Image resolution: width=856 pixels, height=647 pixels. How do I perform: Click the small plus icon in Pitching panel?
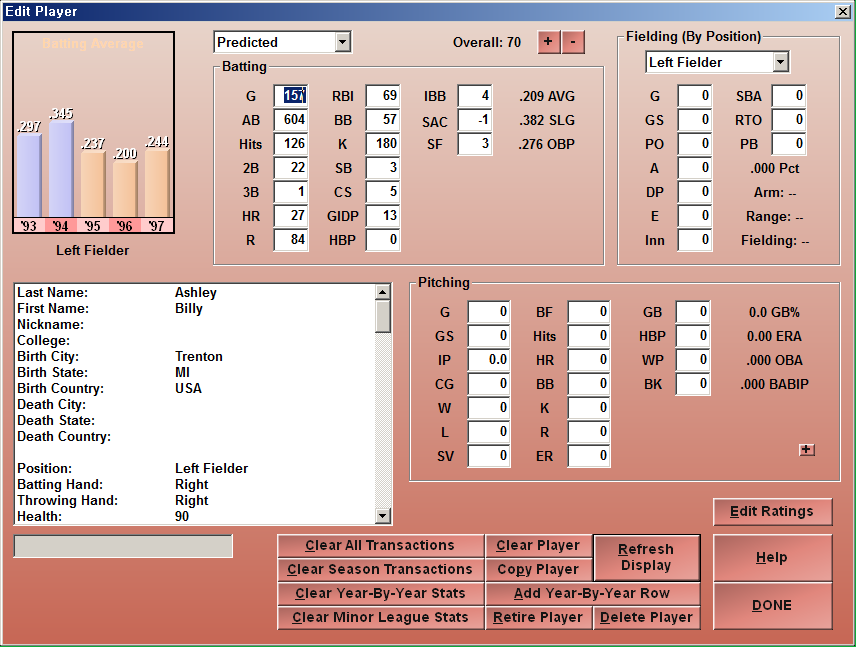coord(807,450)
